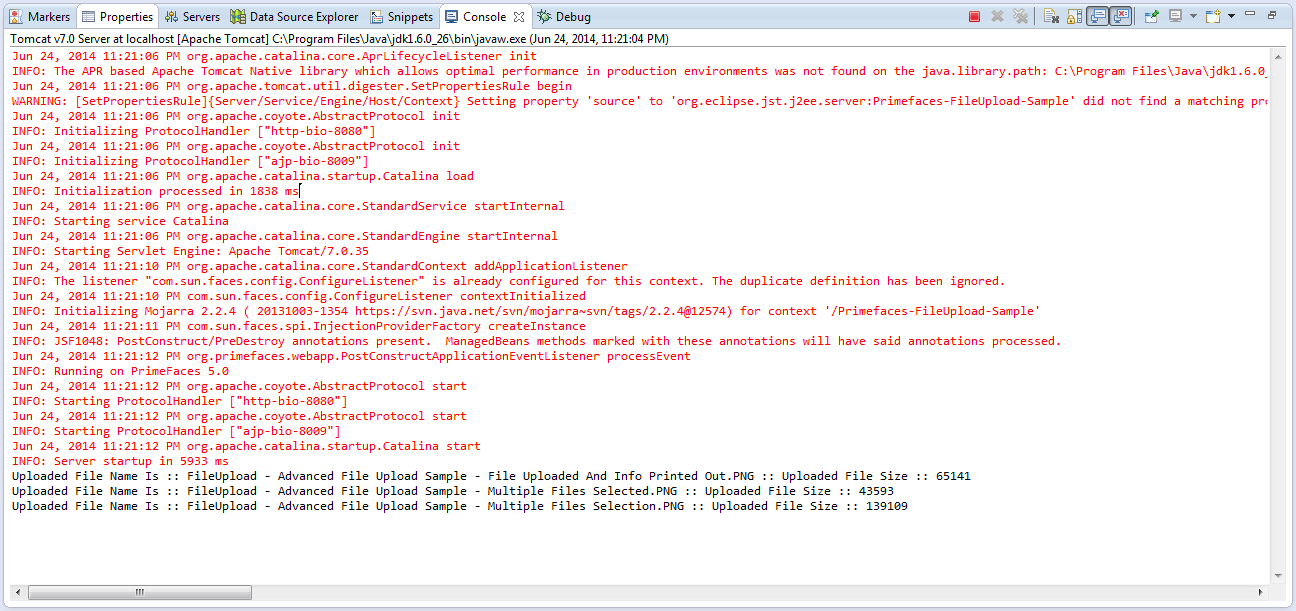
Task: Click Open Console icon
Action: 1212,16
